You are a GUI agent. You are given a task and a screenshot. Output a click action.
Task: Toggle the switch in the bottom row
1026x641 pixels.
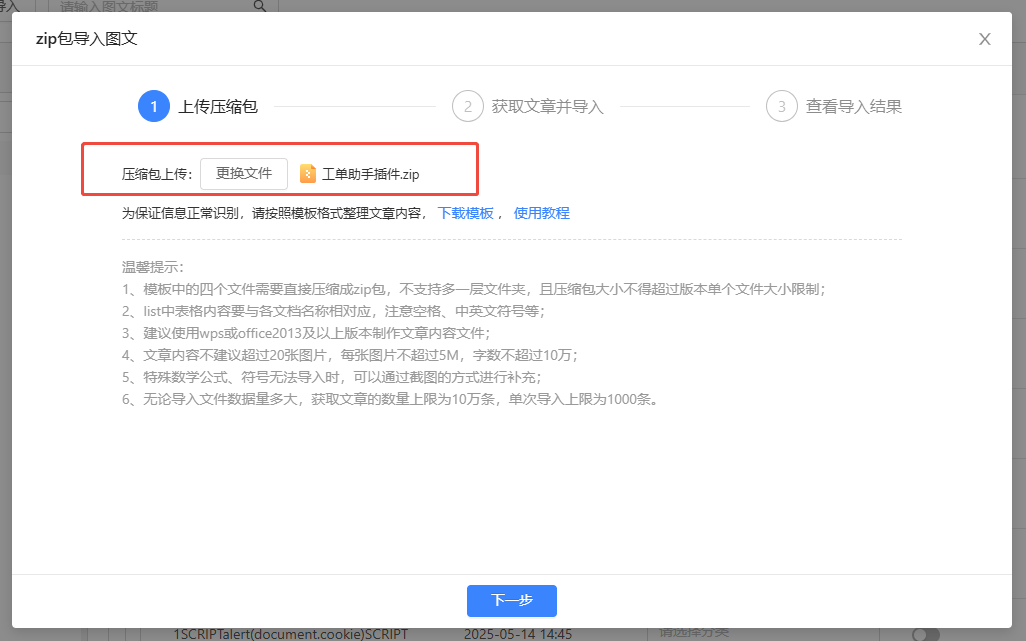[926, 634]
